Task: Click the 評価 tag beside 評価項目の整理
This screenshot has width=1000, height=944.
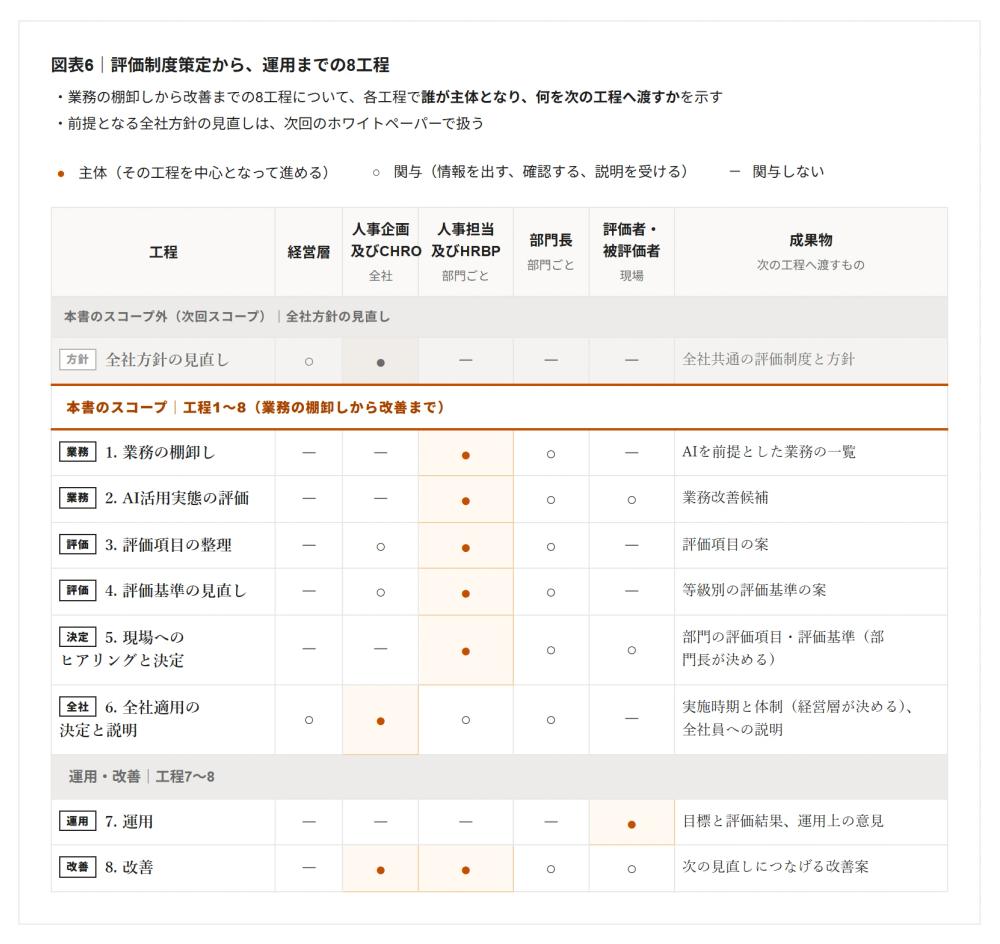Action: click(x=77, y=544)
